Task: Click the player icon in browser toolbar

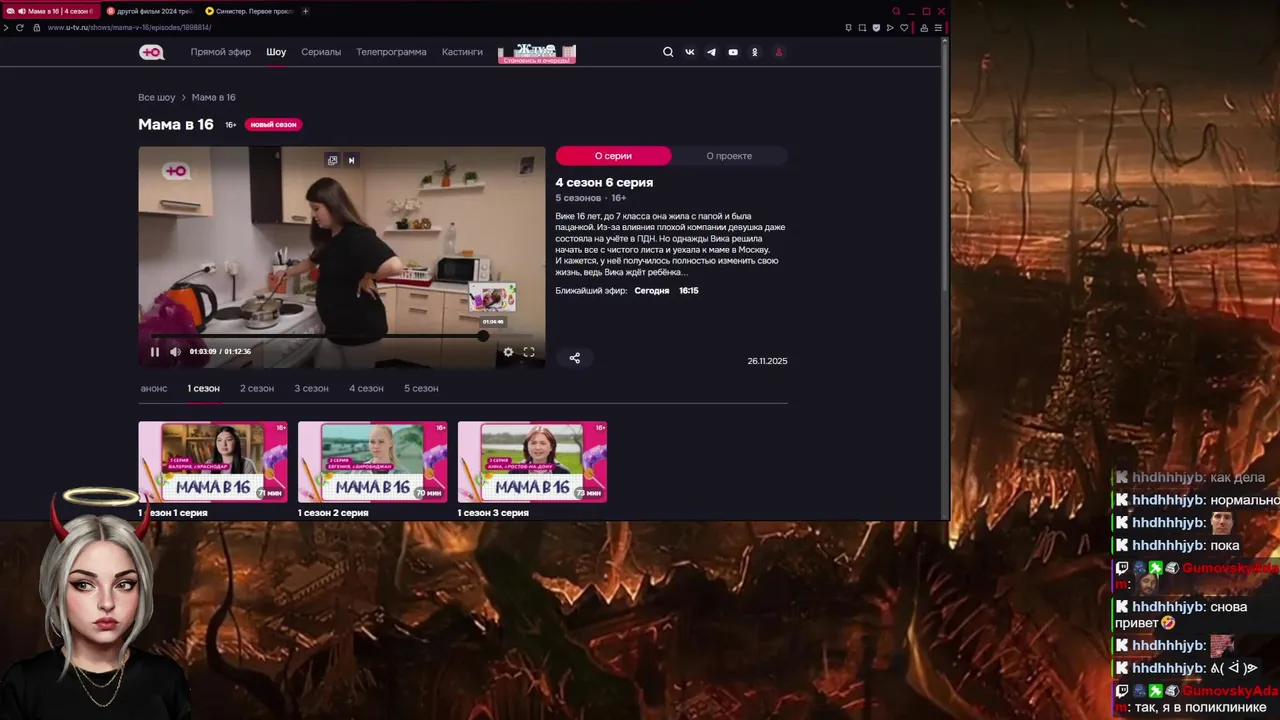Action: 890,27
